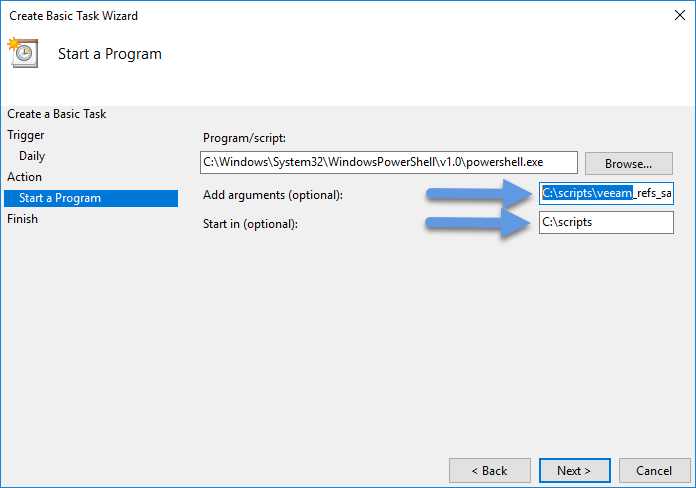Image resolution: width=696 pixels, height=488 pixels.
Task: Jump to the Finish step
Action: [23, 219]
